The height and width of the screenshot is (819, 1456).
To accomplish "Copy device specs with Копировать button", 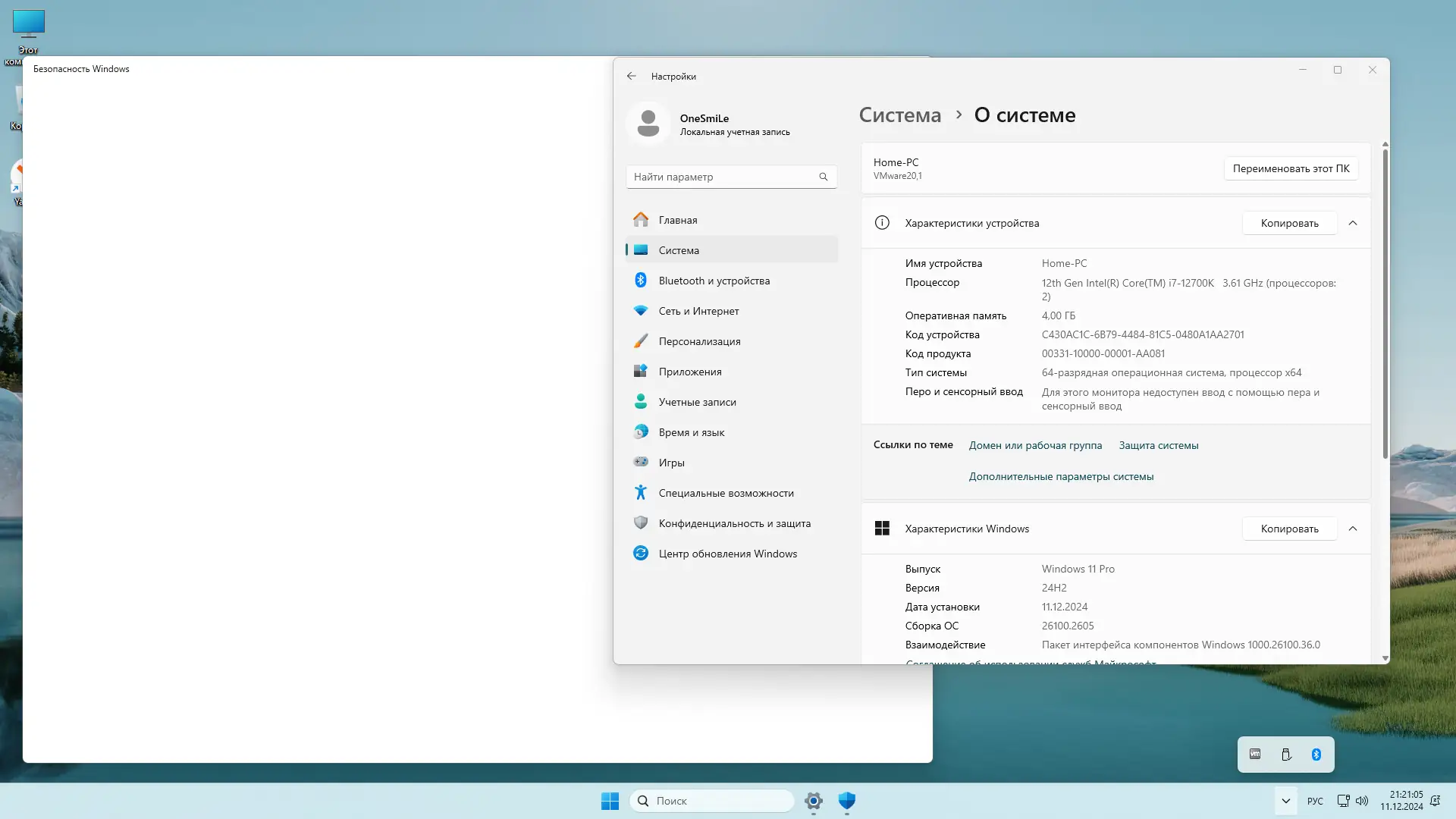I will tap(1289, 223).
